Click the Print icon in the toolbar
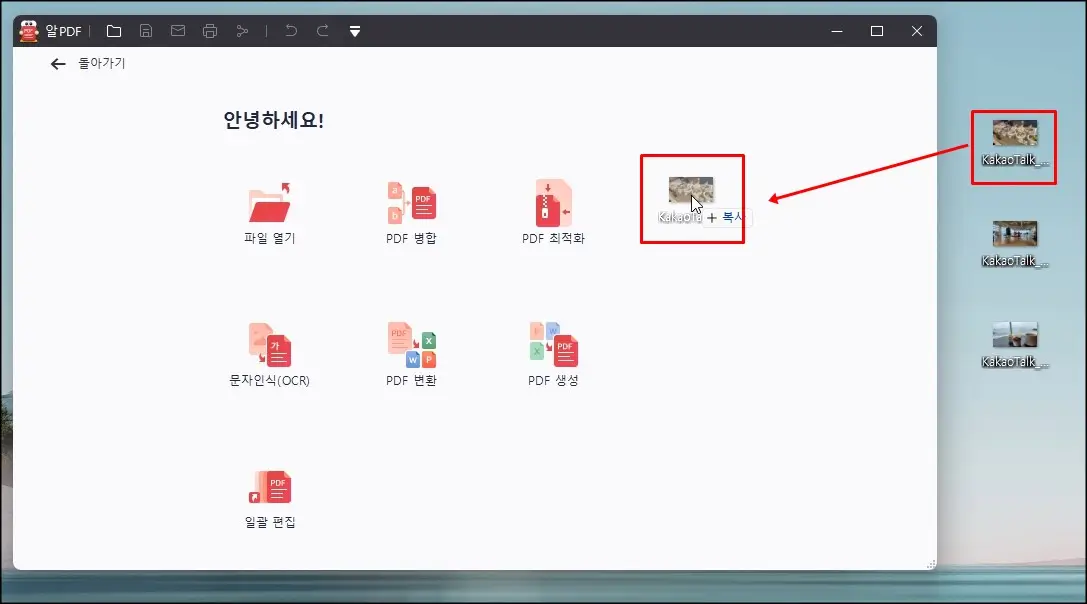Image resolution: width=1087 pixels, height=604 pixels. click(210, 30)
